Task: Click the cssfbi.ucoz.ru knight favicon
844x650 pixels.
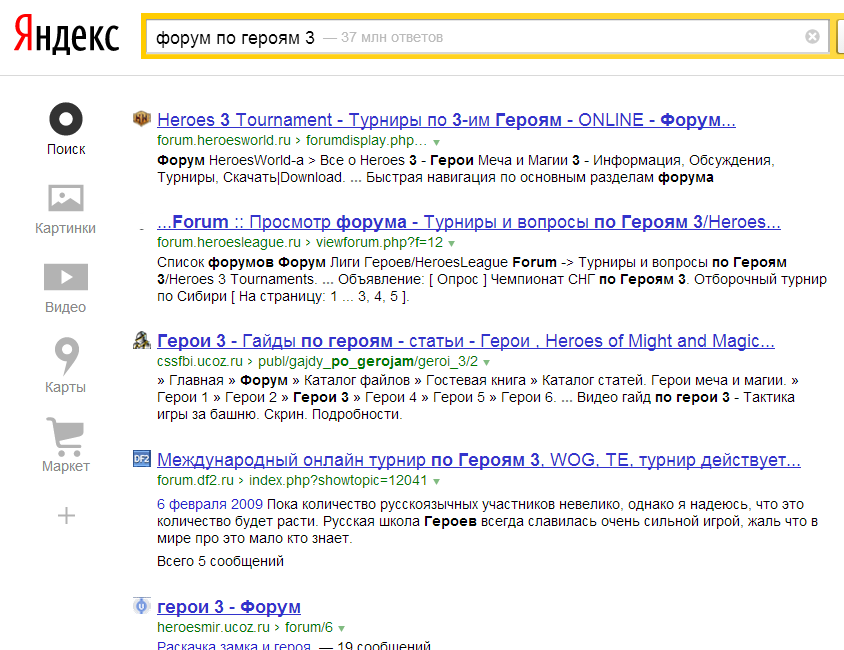Action: point(142,340)
